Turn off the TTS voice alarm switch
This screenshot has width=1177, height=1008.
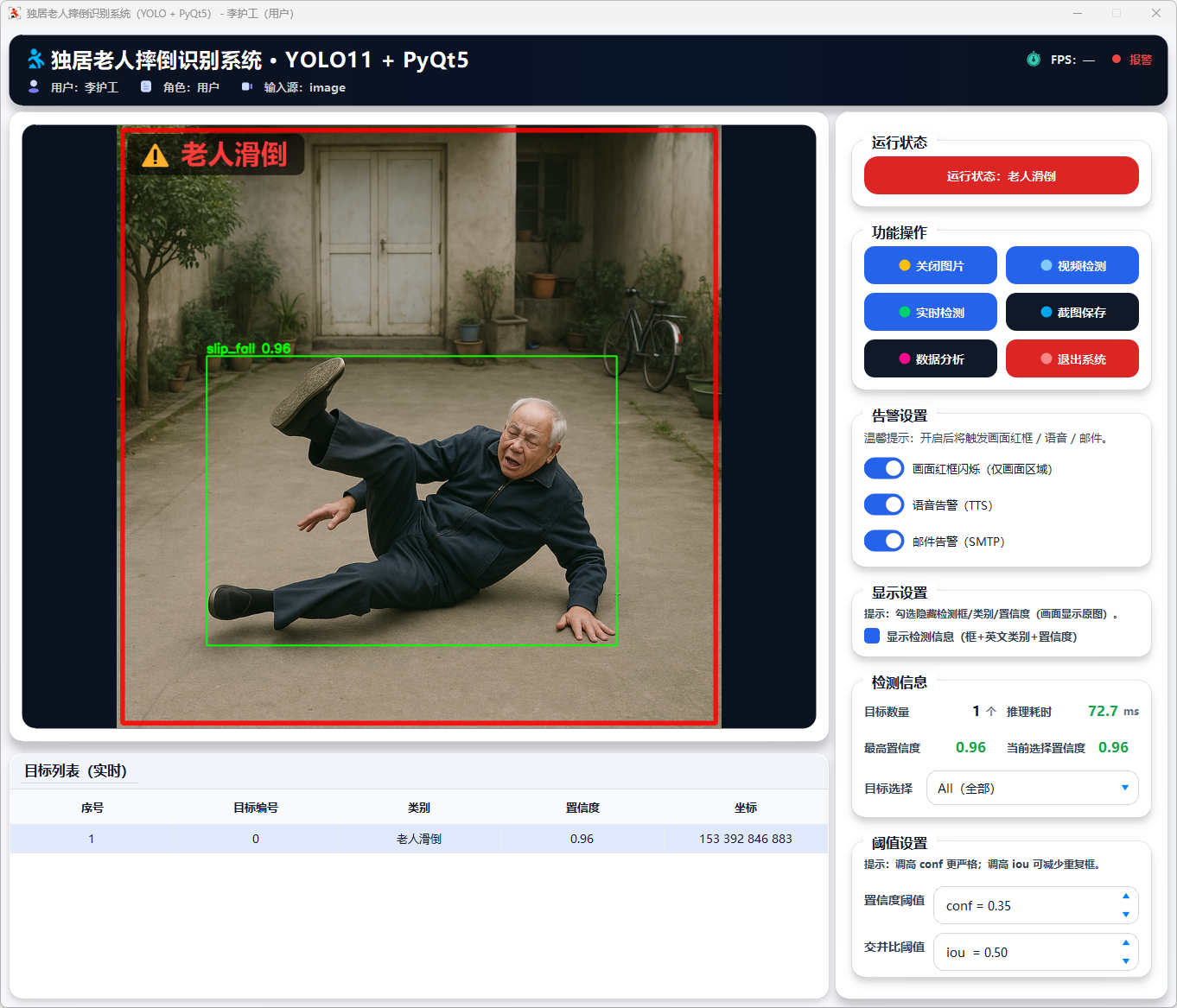(x=884, y=504)
